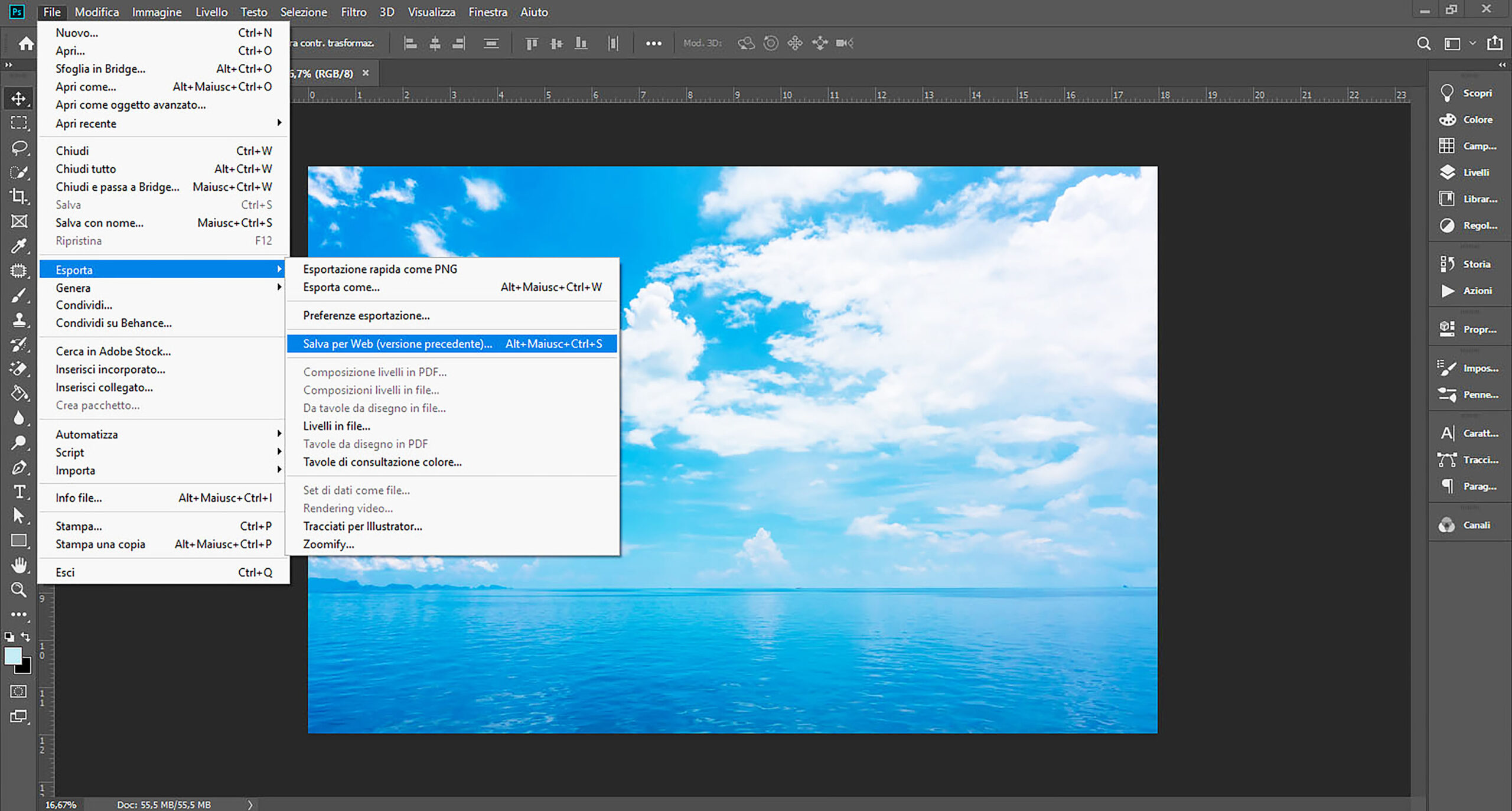Expand the Apri recente submenu
The width and height of the screenshot is (1512, 811).
click(164, 123)
